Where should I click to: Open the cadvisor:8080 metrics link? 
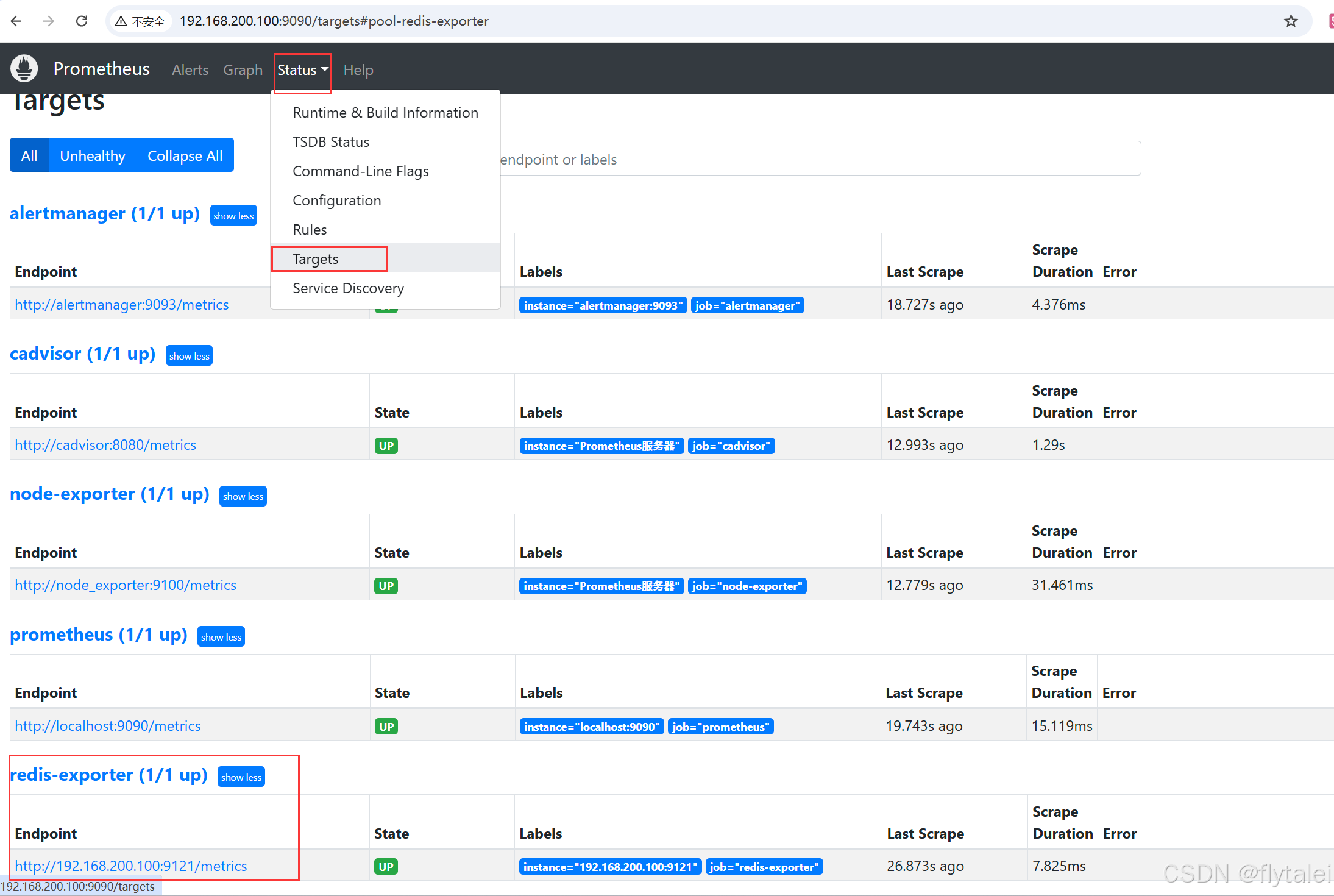pyautogui.click(x=105, y=445)
